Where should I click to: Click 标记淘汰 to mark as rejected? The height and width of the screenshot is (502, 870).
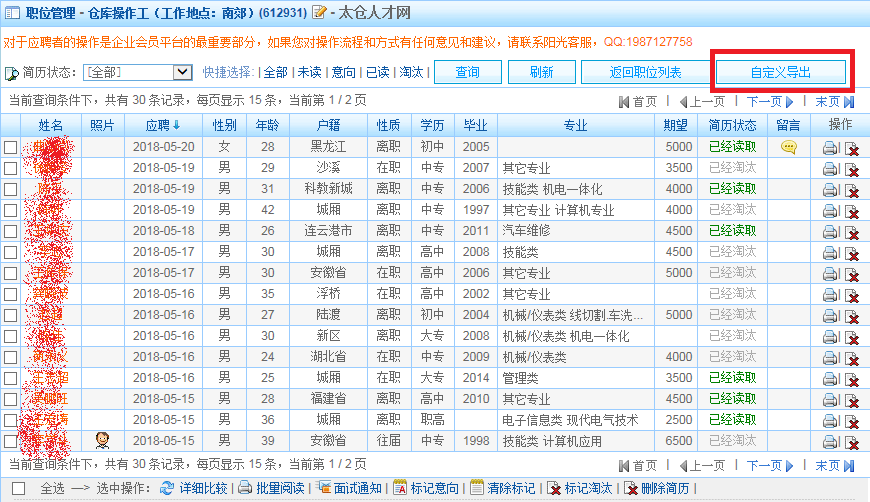(x=582, y=488)
